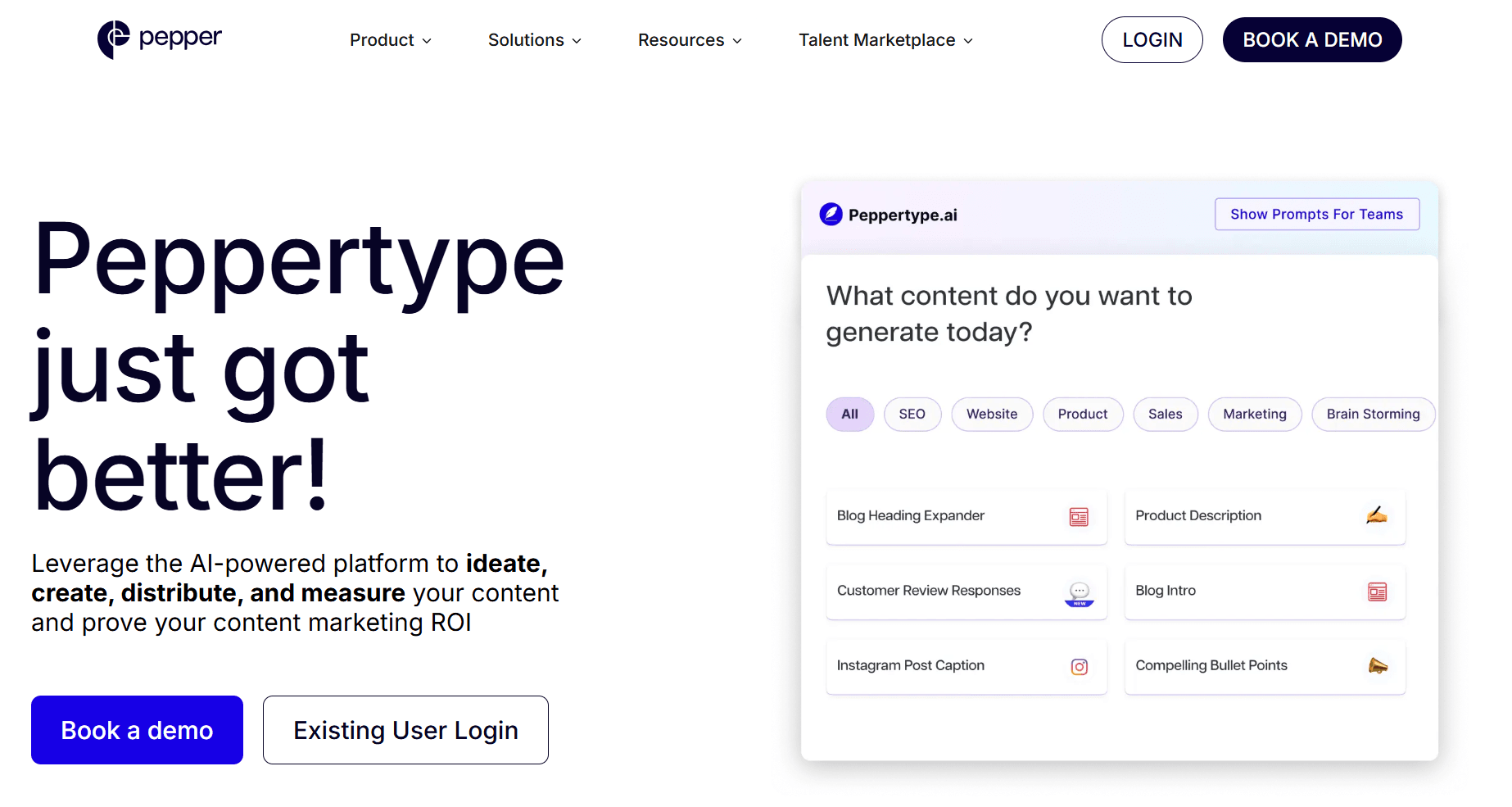The width and height of the screenshot is (1512, 807).
Task: Click the Customer Review Responses chat bubble icon
Action: pos(1080,592)
